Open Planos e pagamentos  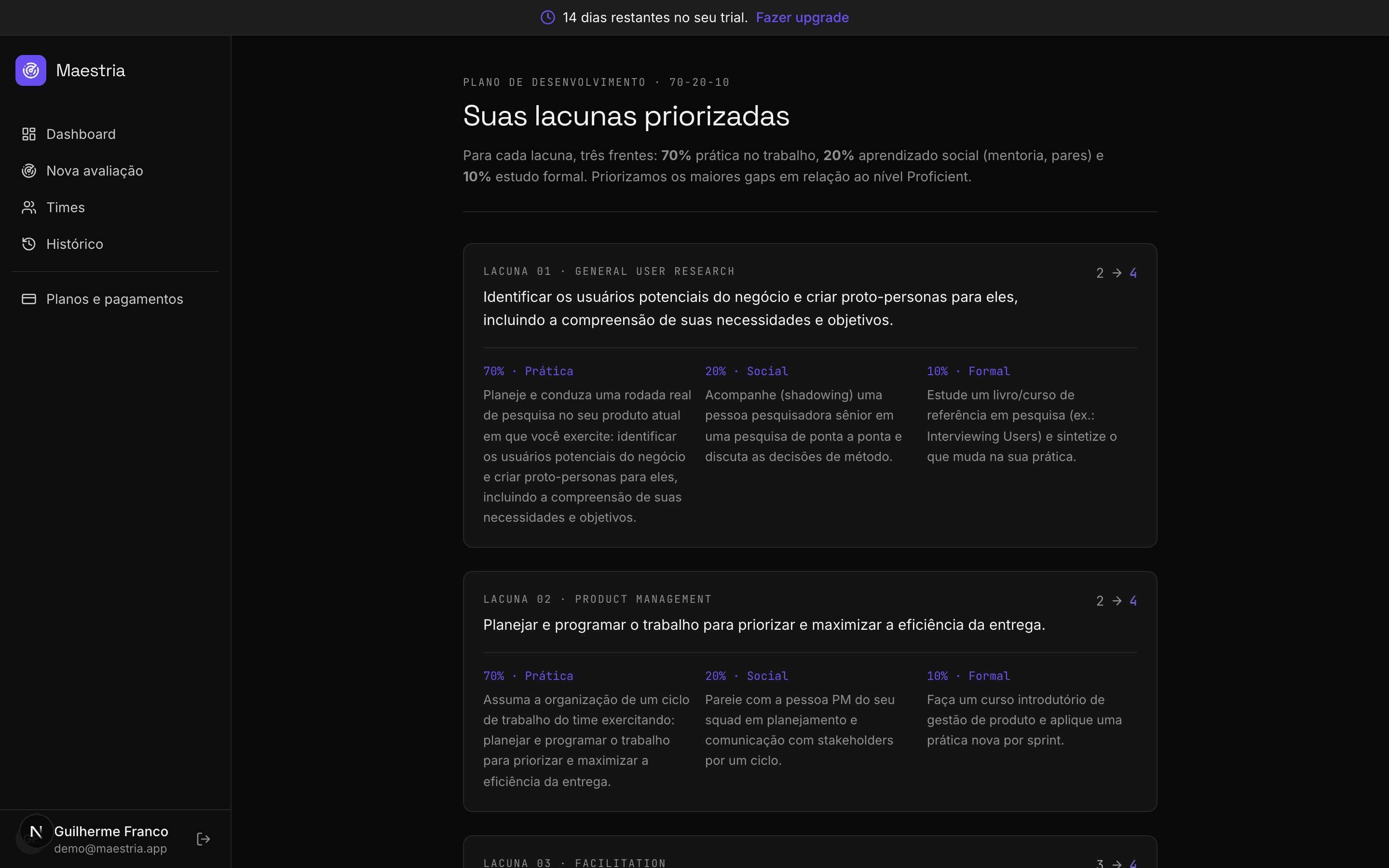[x=115, y=299]
